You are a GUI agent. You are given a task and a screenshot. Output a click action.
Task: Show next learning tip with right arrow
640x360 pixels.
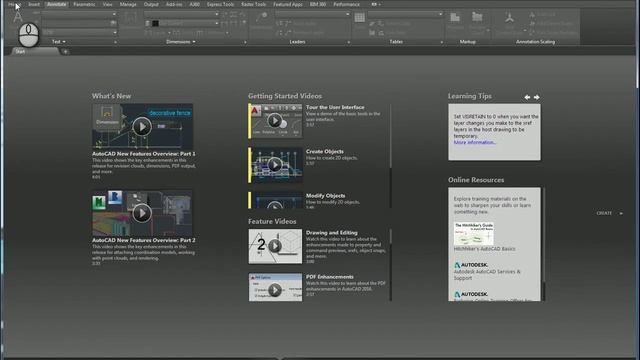click(x=537, y=97)
